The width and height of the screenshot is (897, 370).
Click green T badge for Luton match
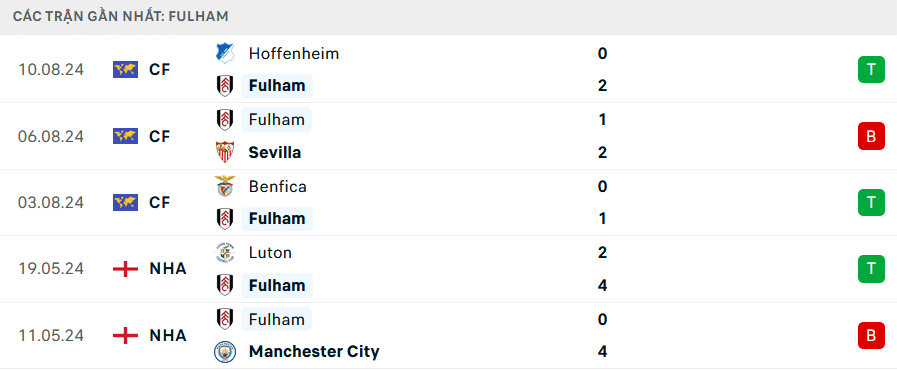(871, 269)
